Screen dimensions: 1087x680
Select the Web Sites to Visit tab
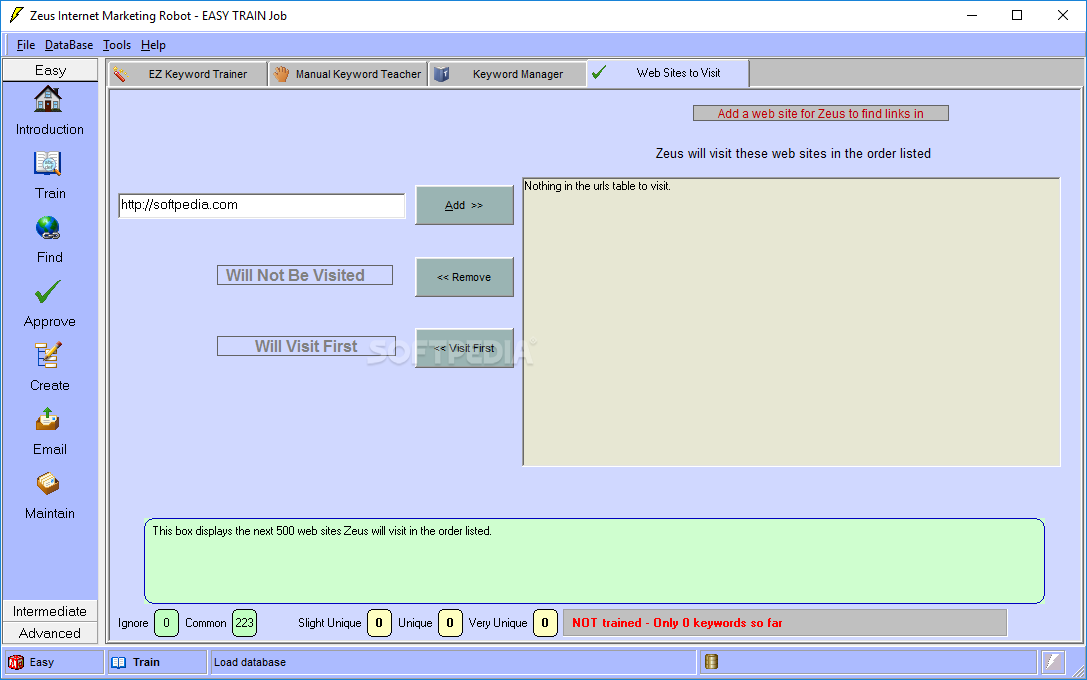pyautogui.click(x=668, y=73)
